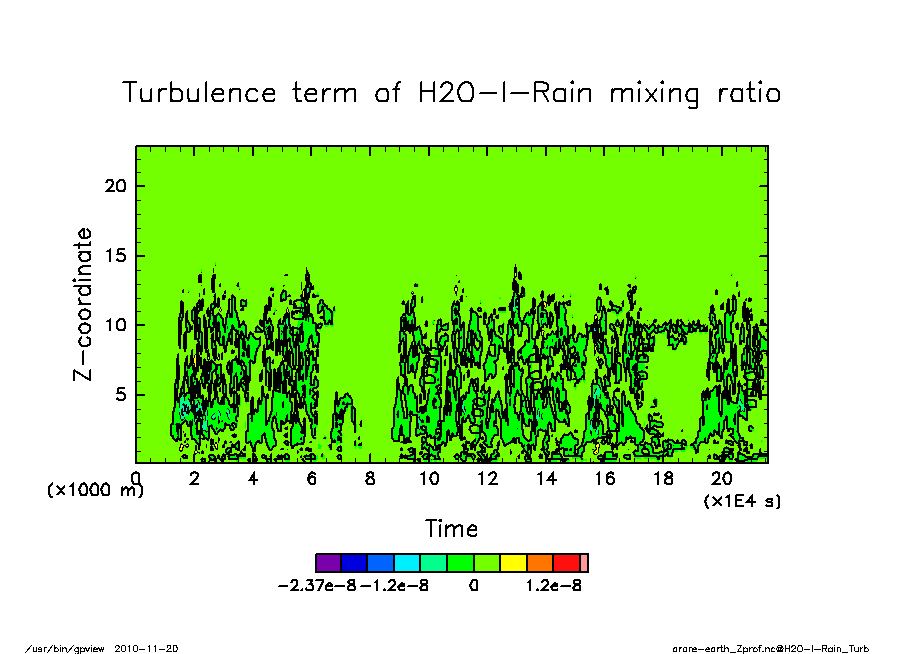This screenshot has height=654, width=904.
Task: Click x-axis tick label 14
Action: click(x=547, y=478)
